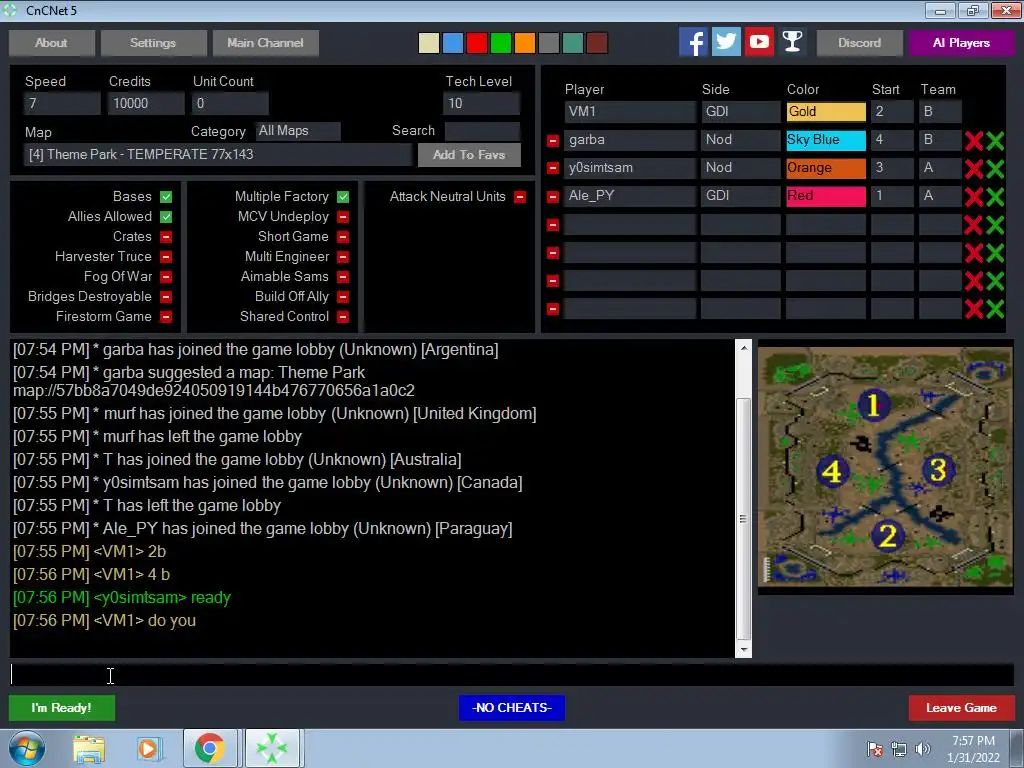Click the -NO CHEATS- button
Viewport: 1024px width, 768px height.
[x=512, y=708]
